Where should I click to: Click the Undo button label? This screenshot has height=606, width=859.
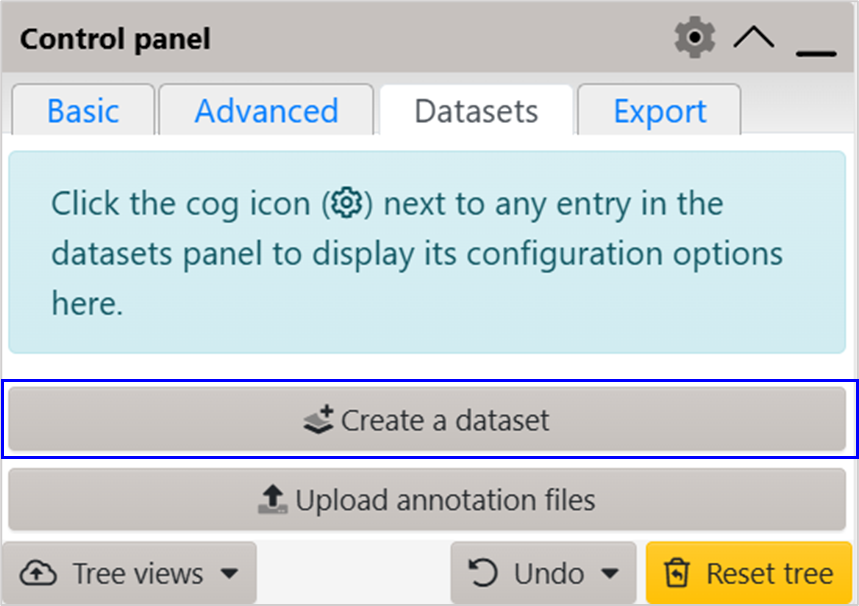coord(549,574)
